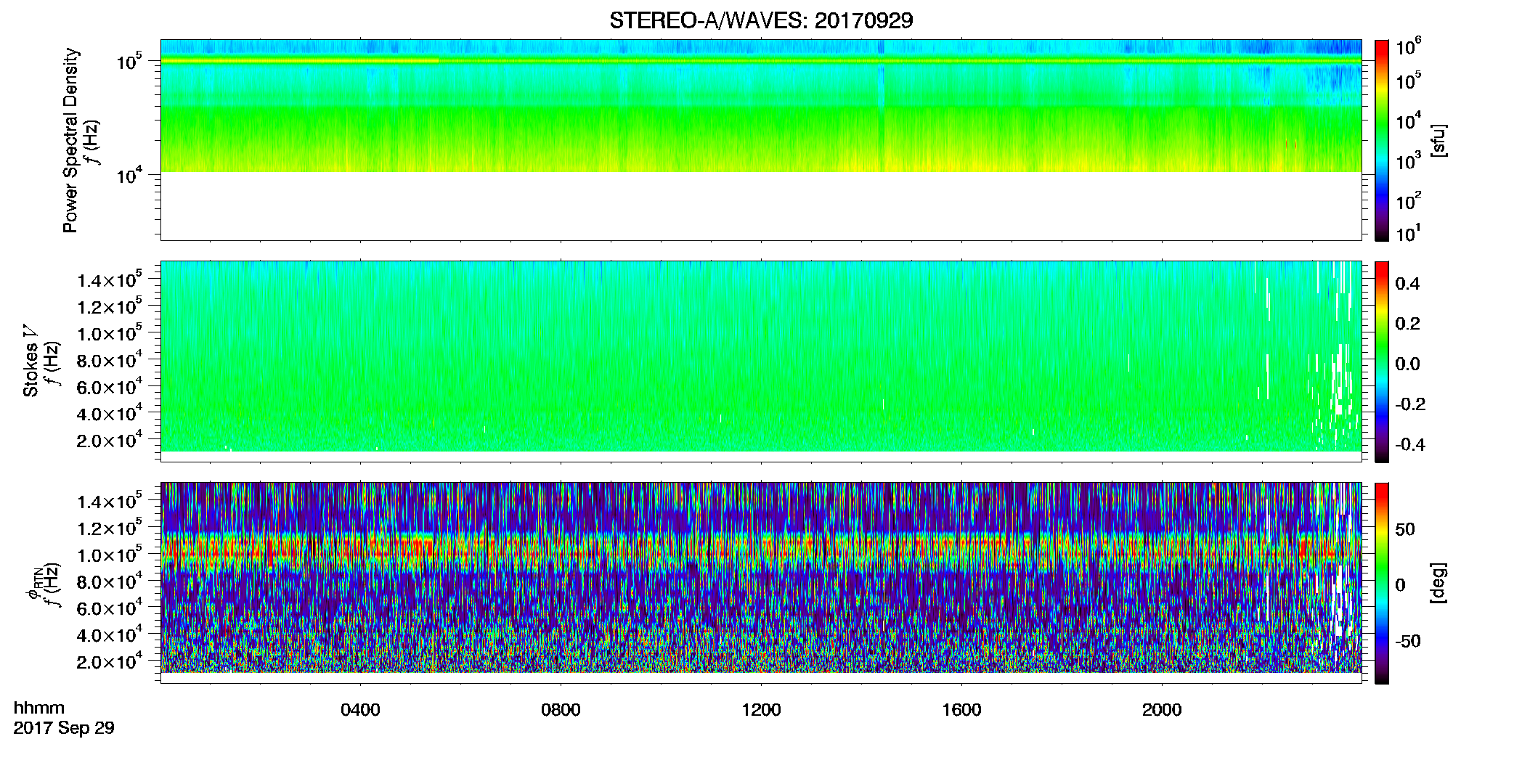Viewport: 1522px width, 784px height.
Task: Click the bright 100 kHz line in top spectrogram
Action: (761, 61)
